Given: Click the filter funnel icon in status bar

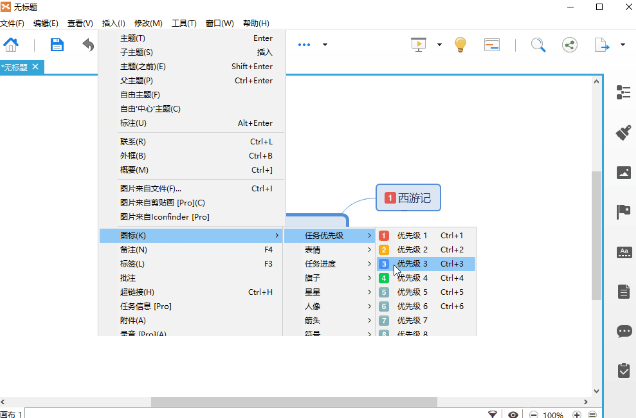Looking at the screenshot, I should pos(492,413).
